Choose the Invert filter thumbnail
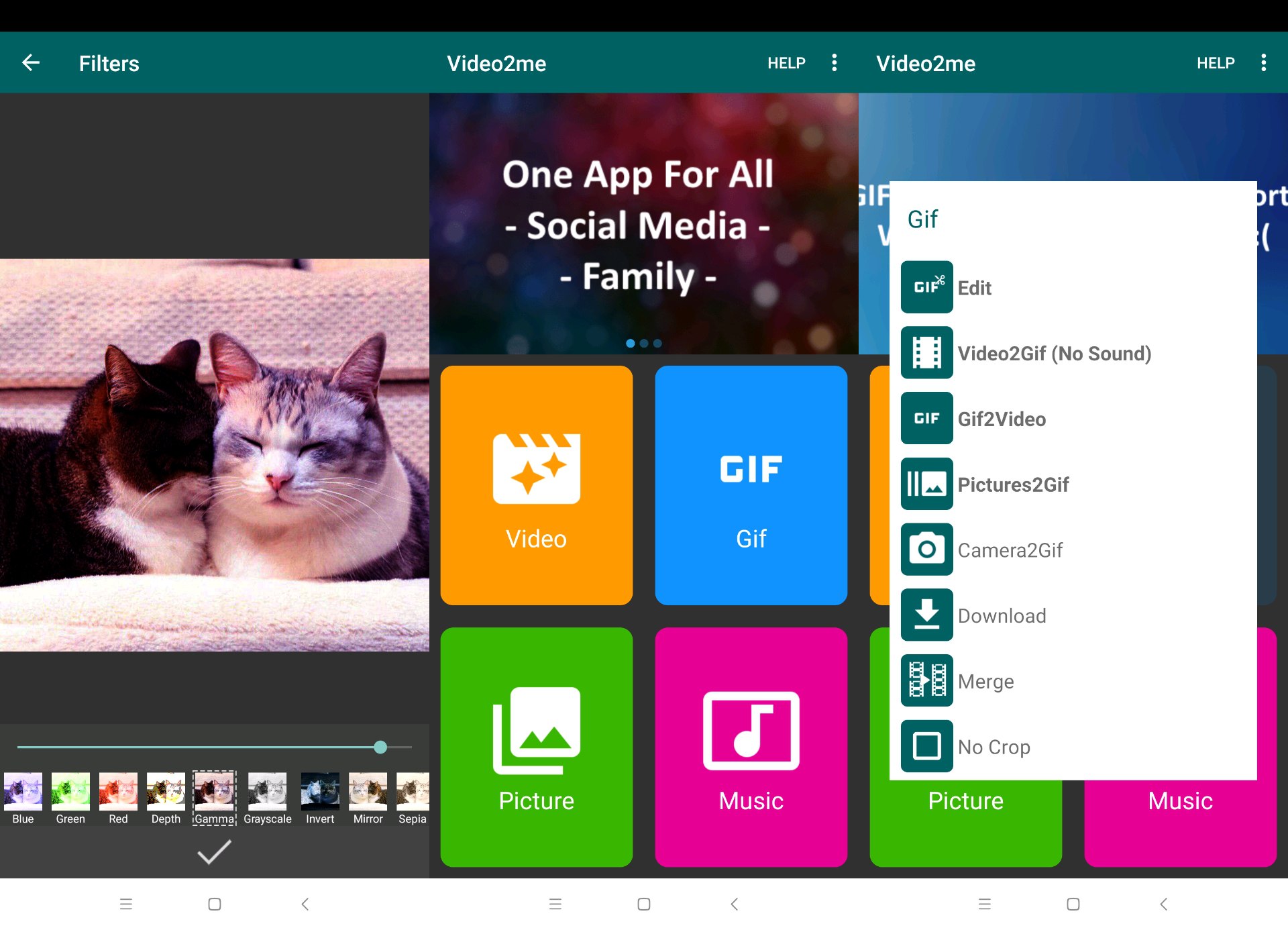The image size is (1288, 930). coord(320,798)
